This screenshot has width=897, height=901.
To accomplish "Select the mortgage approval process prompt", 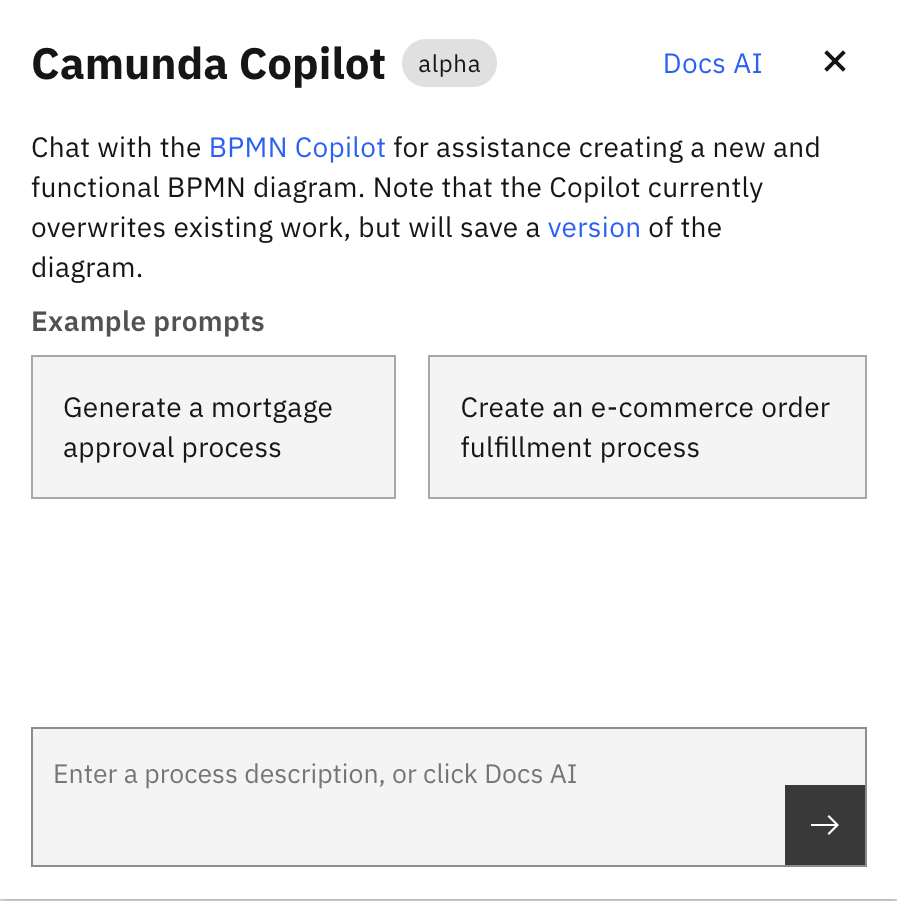I will (213, 426).
